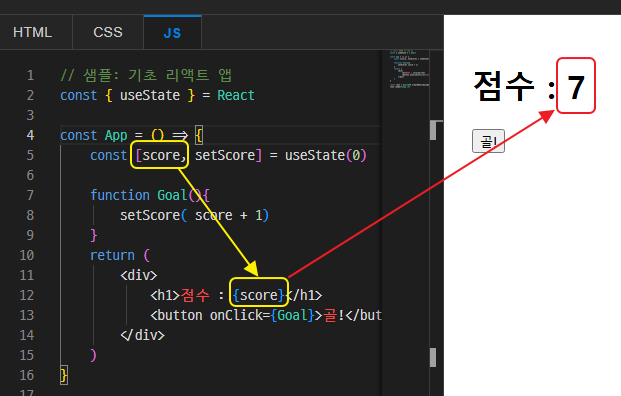Click the closing brace on line 16

tap(64, 375)
